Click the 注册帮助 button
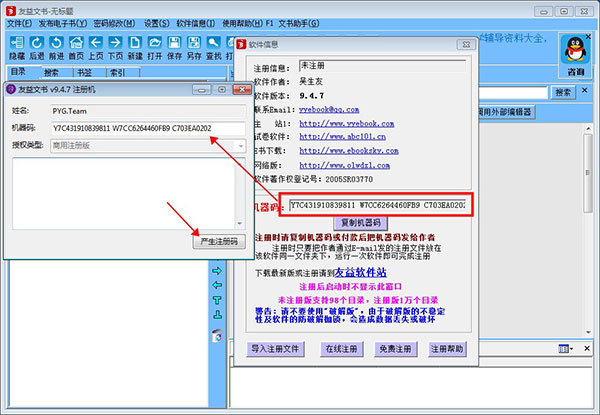 click(447, 349)
